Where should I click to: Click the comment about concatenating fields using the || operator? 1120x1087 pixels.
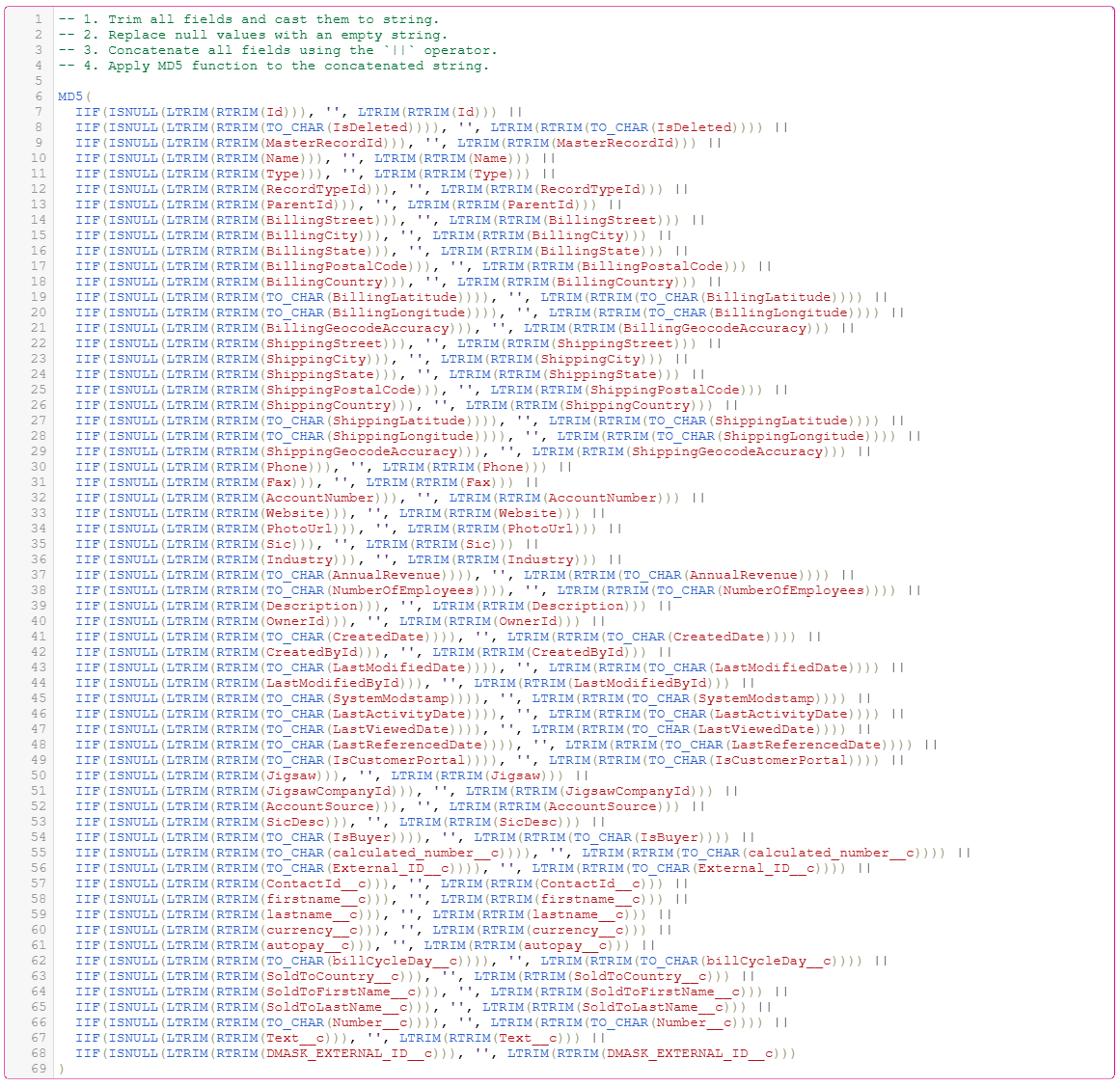click(x=278, y=50)
